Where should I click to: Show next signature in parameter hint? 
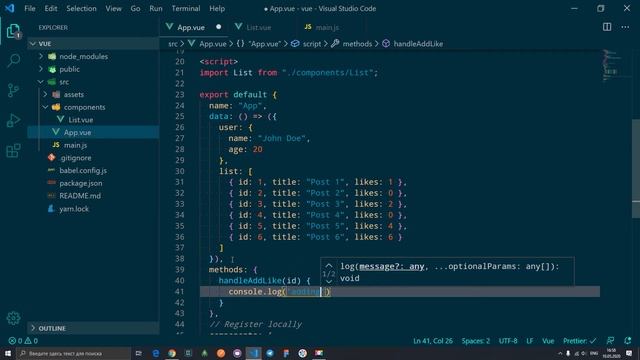point(329,281)
